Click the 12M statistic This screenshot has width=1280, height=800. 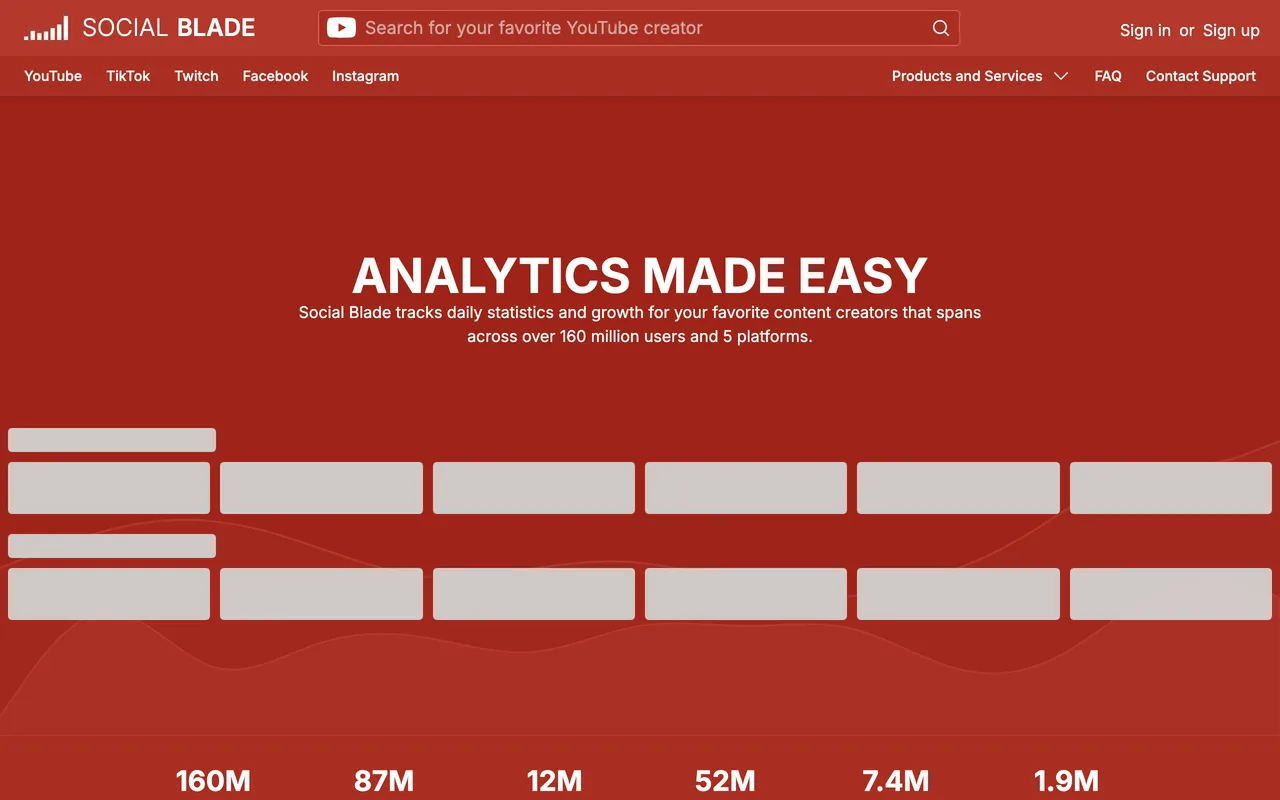point(554,781)
